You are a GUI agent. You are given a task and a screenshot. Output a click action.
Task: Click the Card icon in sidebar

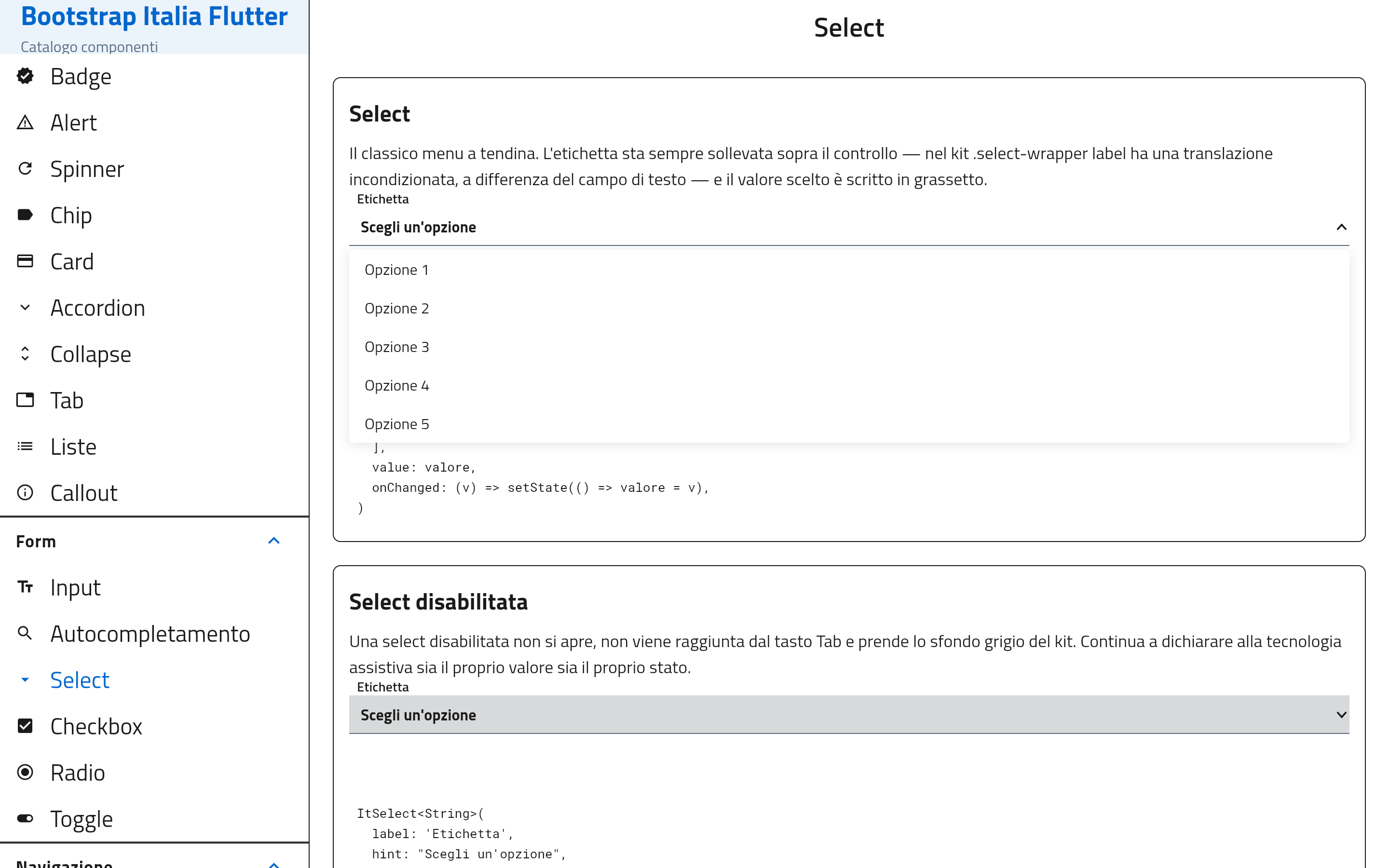click(25, 261)
